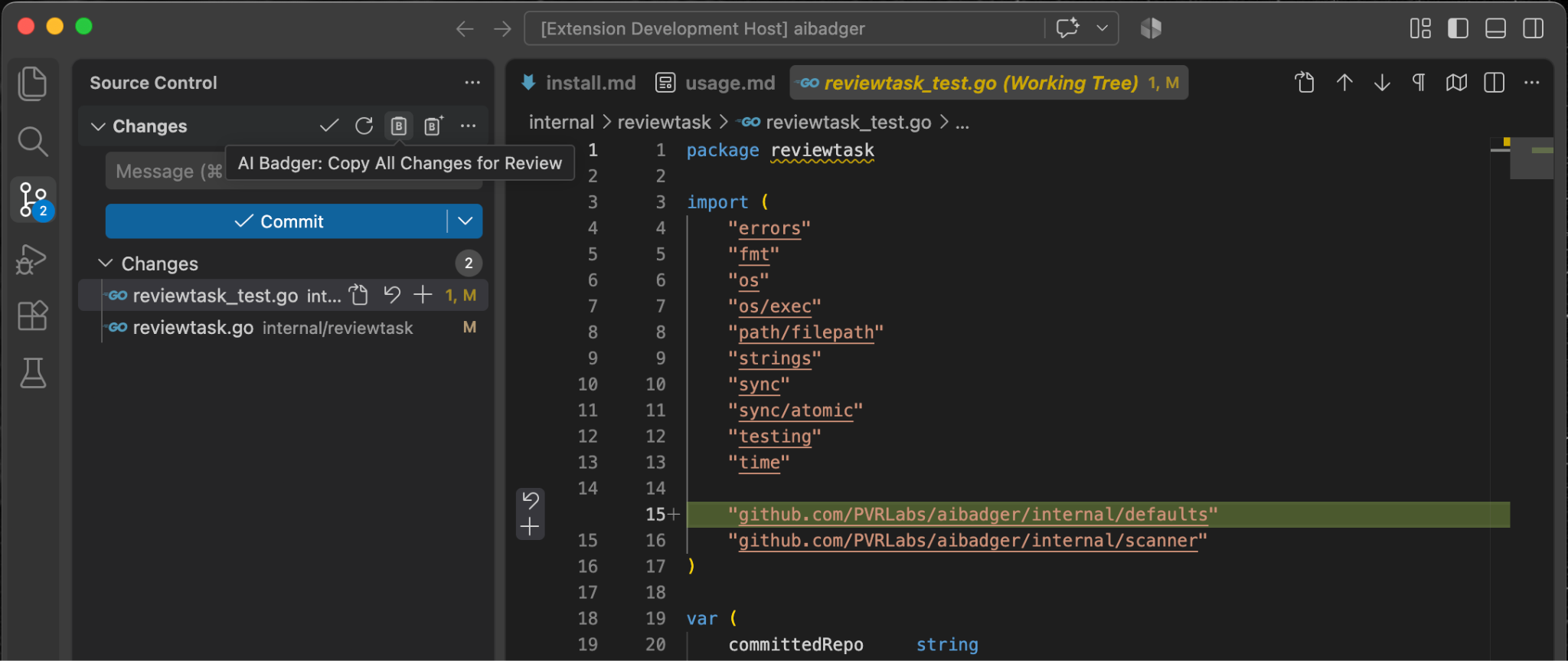Open Source Control view with badge 2
This screenshot has width=1568, height=661.
(33, 200)
